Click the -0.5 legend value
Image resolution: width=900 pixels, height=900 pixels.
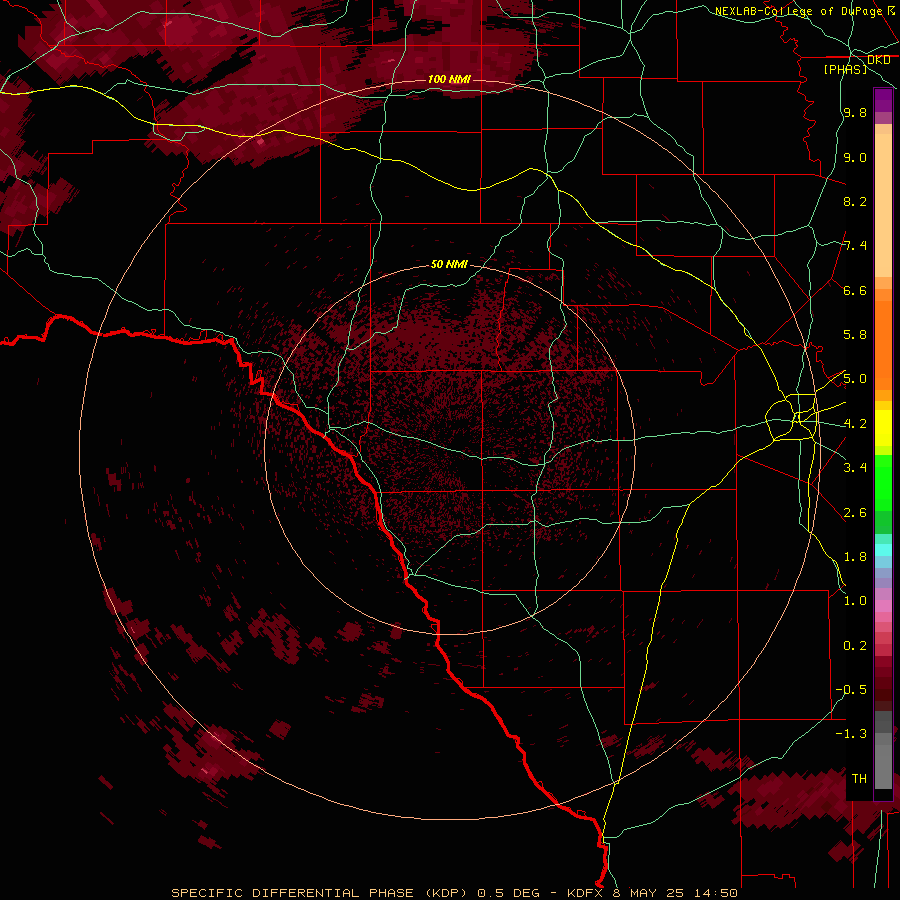[x=851, y=690]
